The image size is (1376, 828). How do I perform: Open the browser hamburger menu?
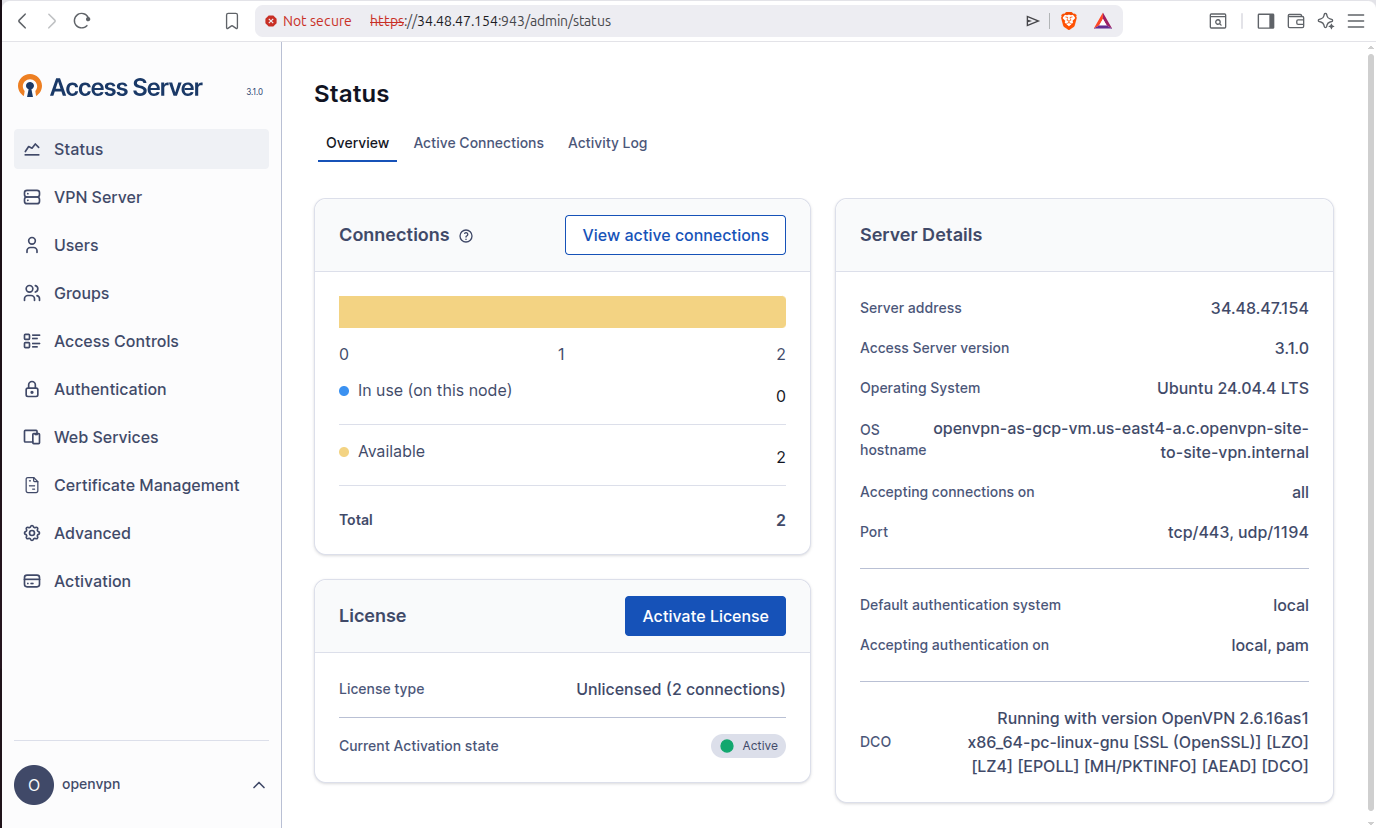tap(1356, 21)
